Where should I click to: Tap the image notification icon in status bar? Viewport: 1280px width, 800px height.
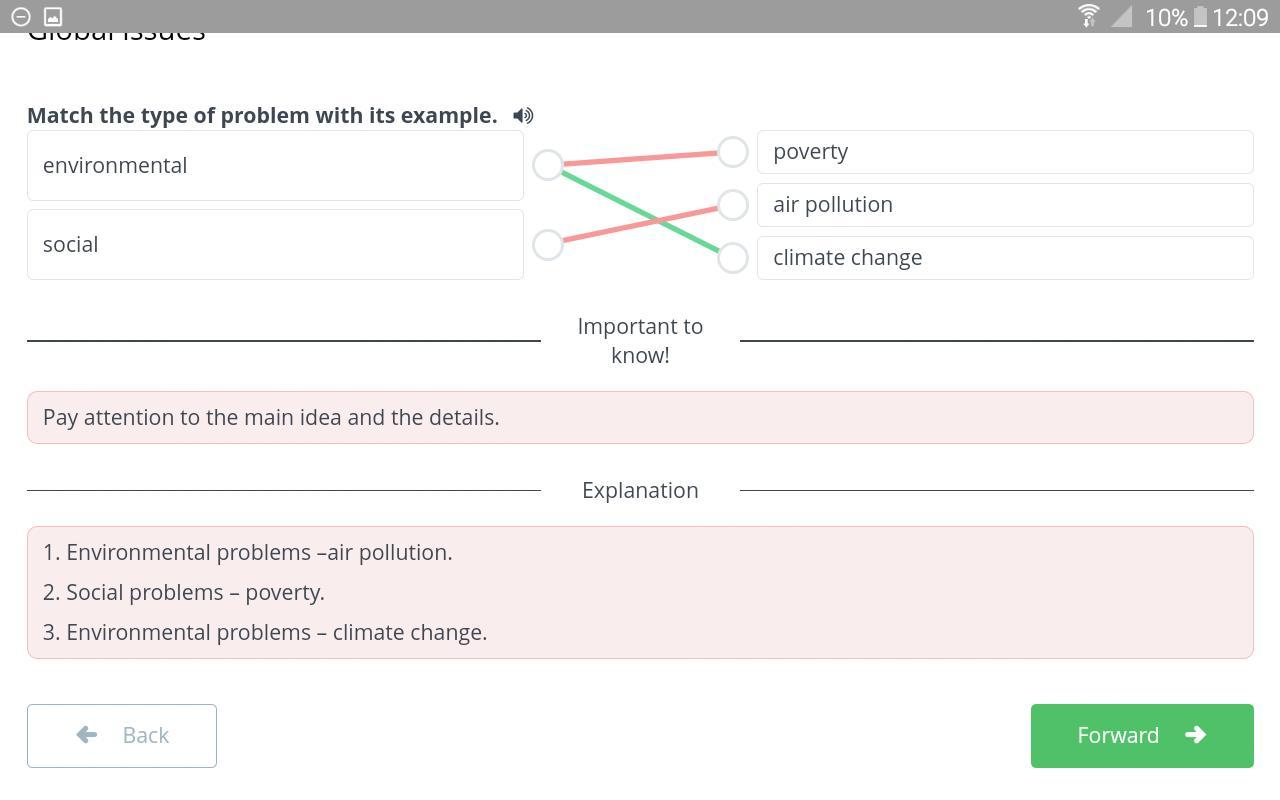(53, 17)
